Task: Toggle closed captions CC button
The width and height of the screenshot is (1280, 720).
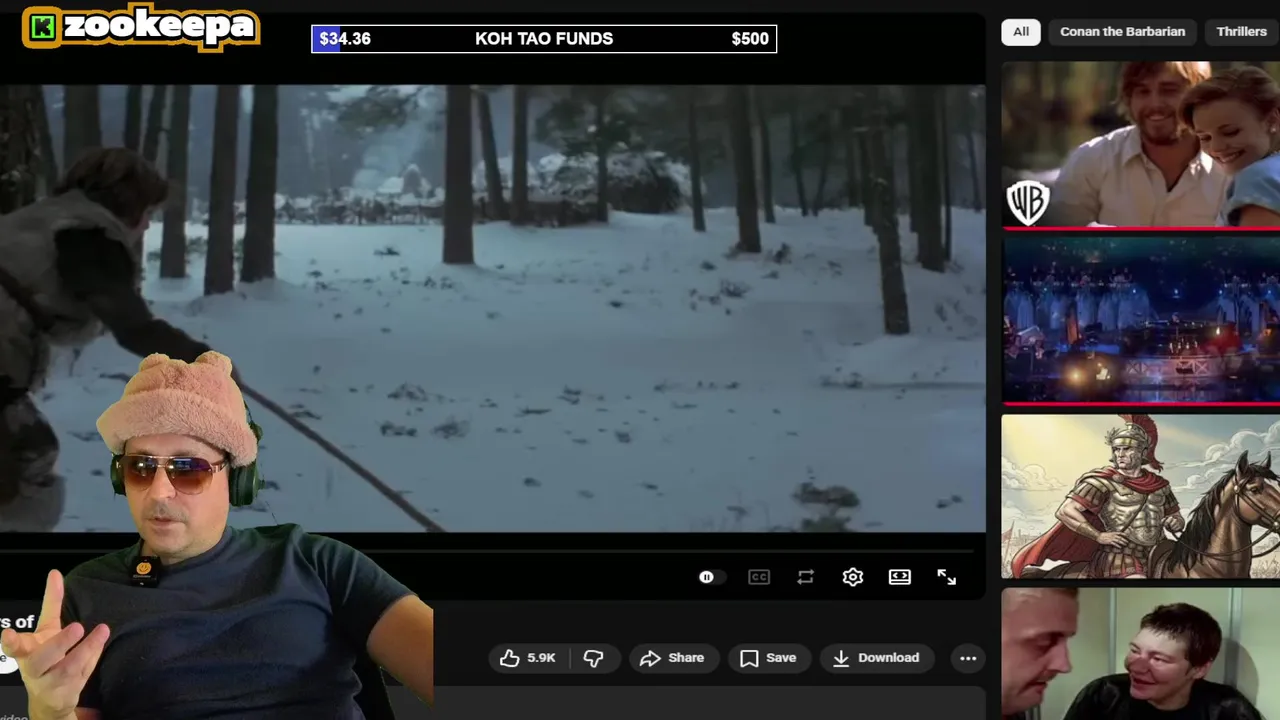Action: (x=759, y=577)
